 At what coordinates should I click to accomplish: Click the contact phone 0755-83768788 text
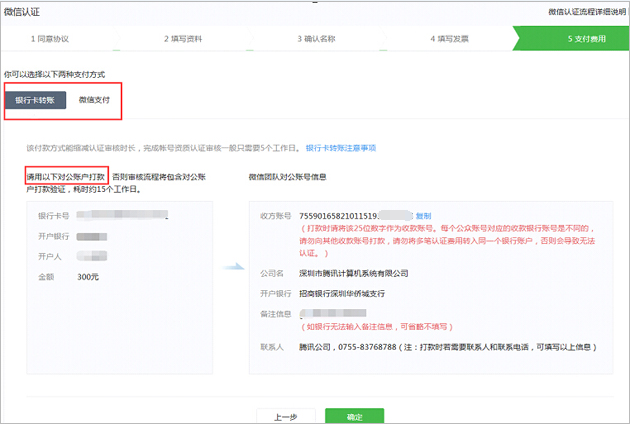(x=367, y=347)
